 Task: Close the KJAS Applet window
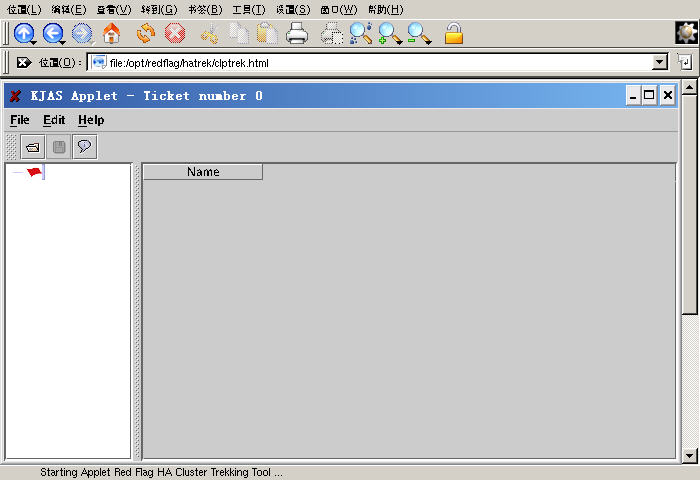click(668, 95)
